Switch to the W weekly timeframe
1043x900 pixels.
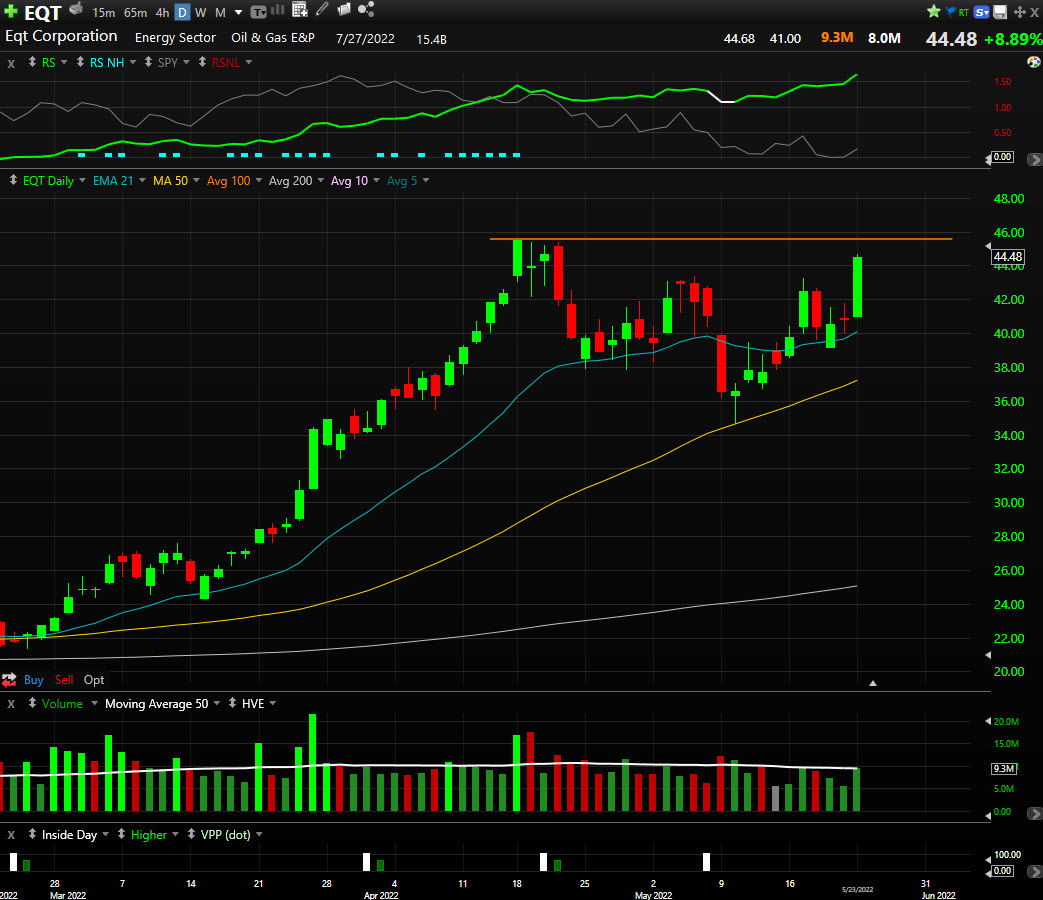pyautogui.click(x=200, y=13)
